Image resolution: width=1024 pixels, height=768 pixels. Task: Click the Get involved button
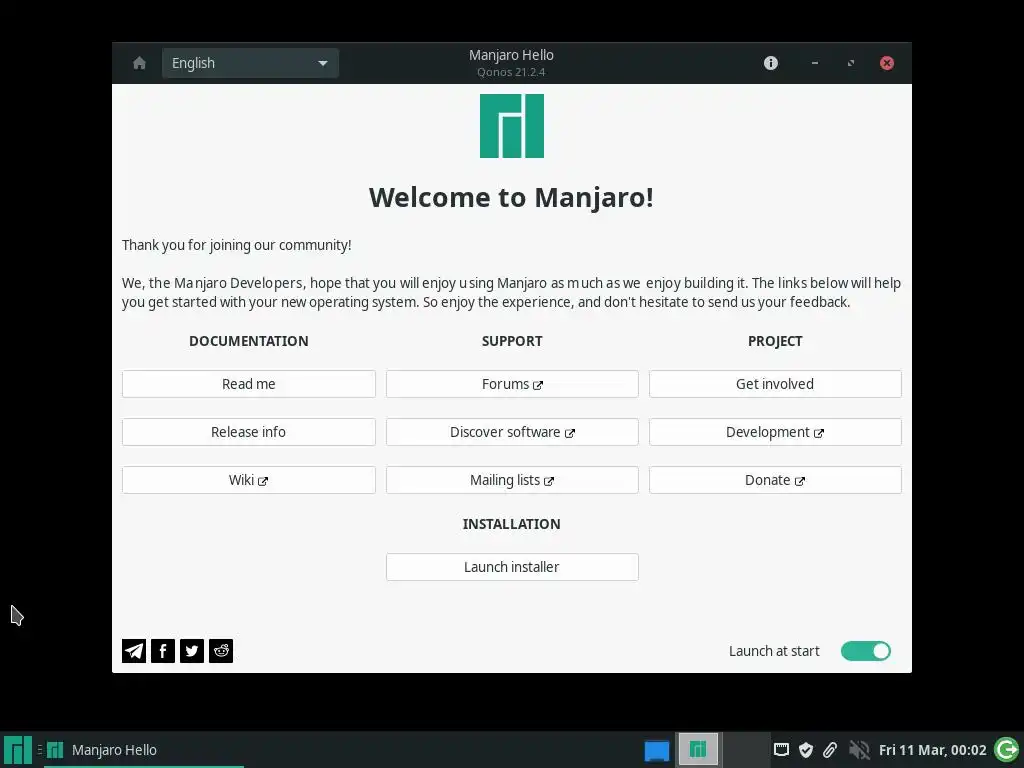tap(775, 384)
